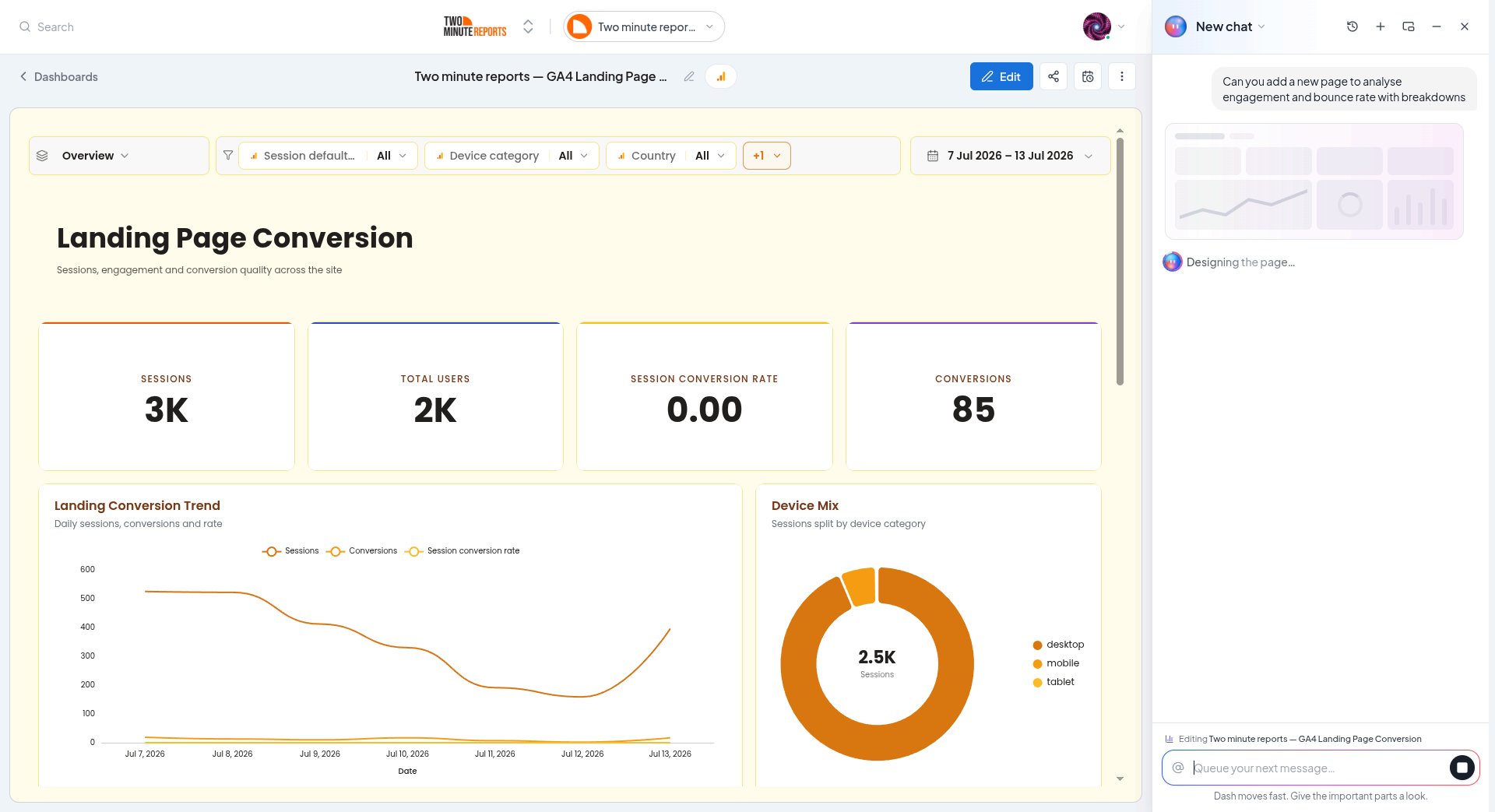
Task: Toggle tablet legend entry in Device Mix
Action: [x=1054, y=682]
